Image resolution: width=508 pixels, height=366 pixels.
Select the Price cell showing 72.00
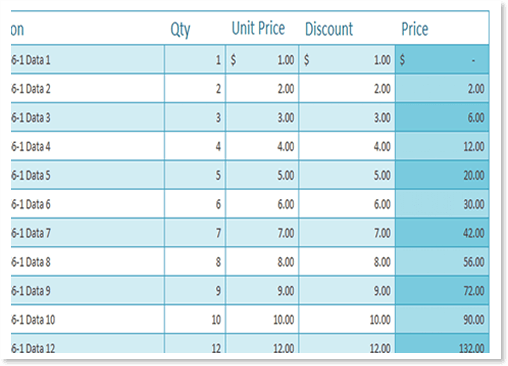click(x=442, y=290)
